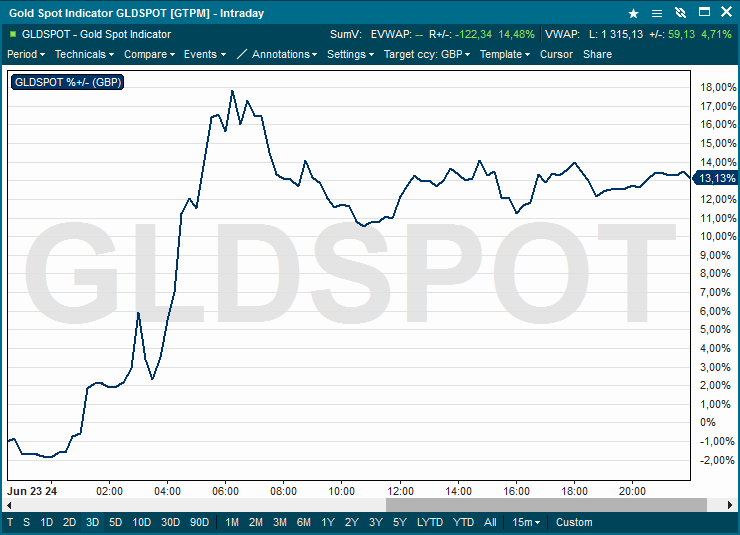Open the hamburger menu icon in title bar
The height and width of the screenshot is (535, 740).
656,13
